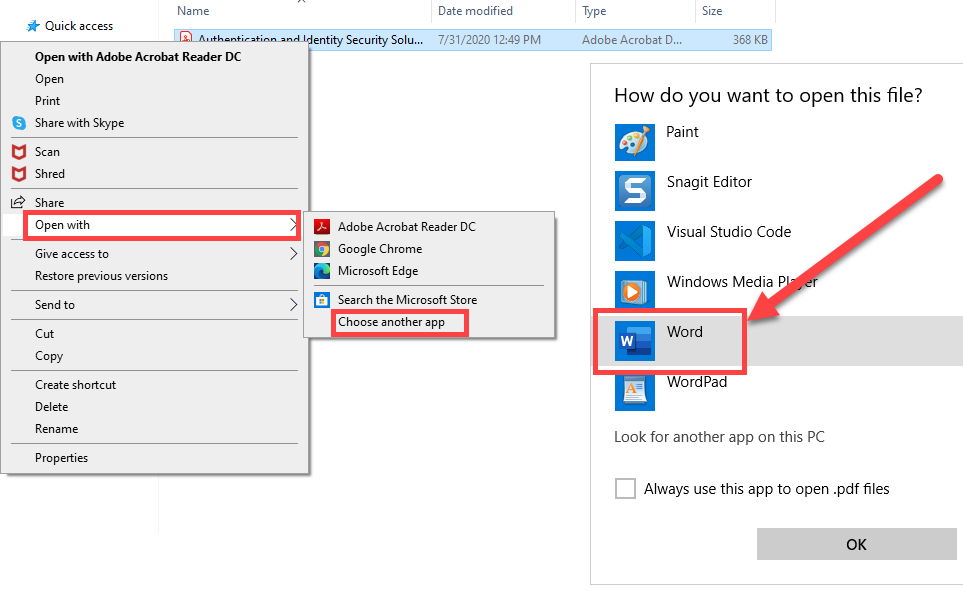963x591 pixels.
Task: Click the share arrow icon beside Share
Action: pos(18,202)
